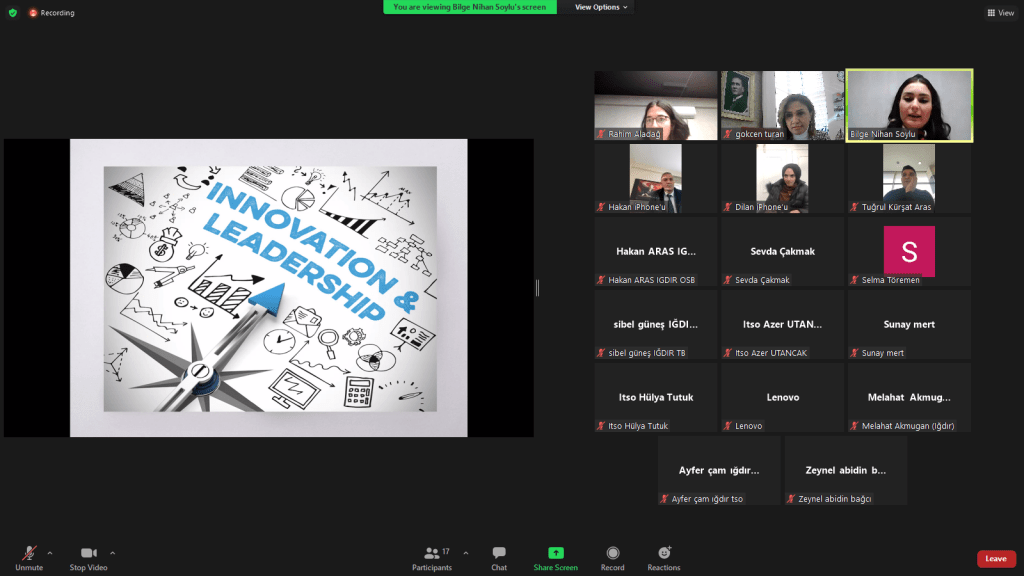Select Selma Töremen's participant tile
The width and height of the screenshot is (1024, 576).
tap(909, 251)
